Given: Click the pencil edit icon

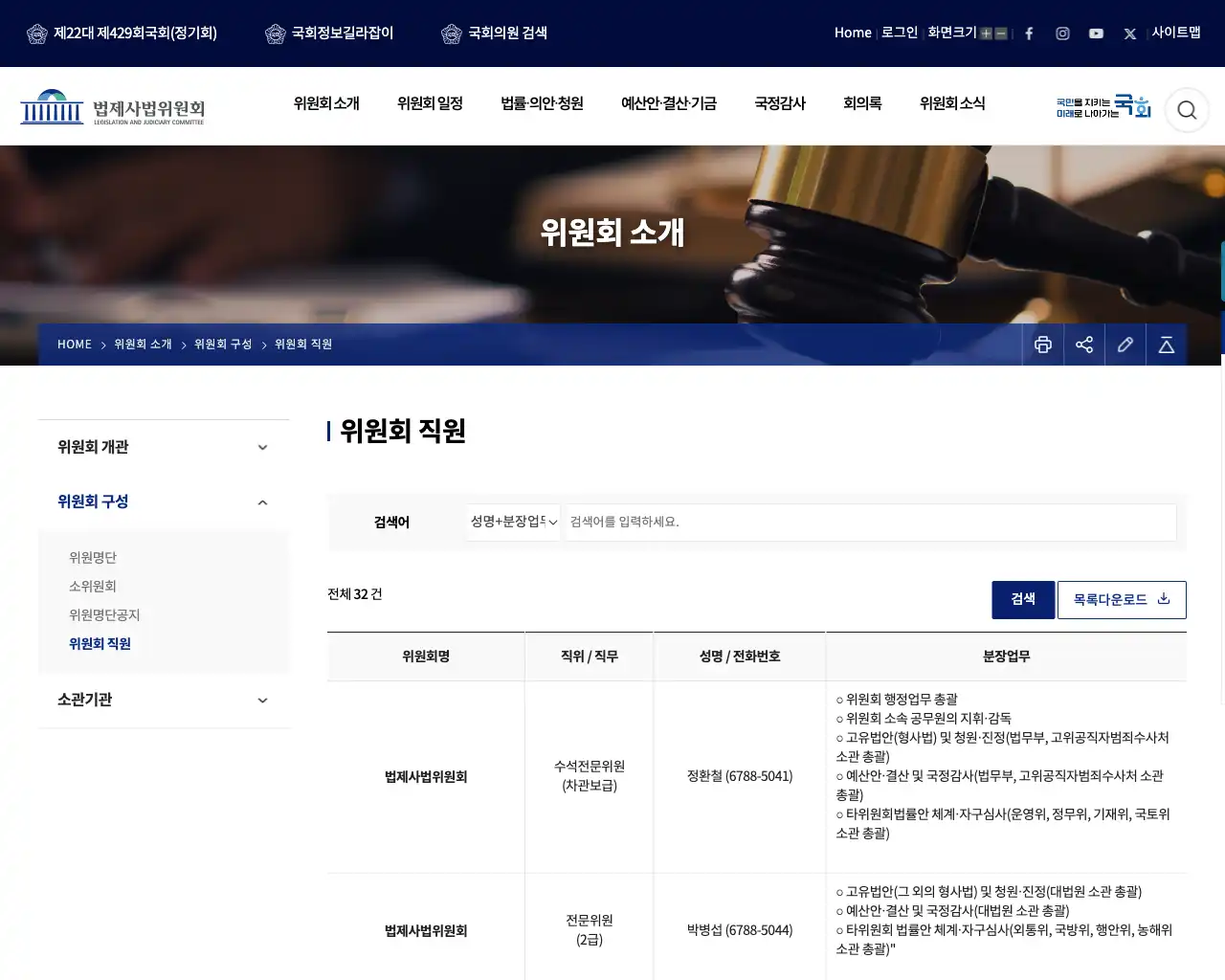Looking at the screenshot, I should pos(1125,345).
